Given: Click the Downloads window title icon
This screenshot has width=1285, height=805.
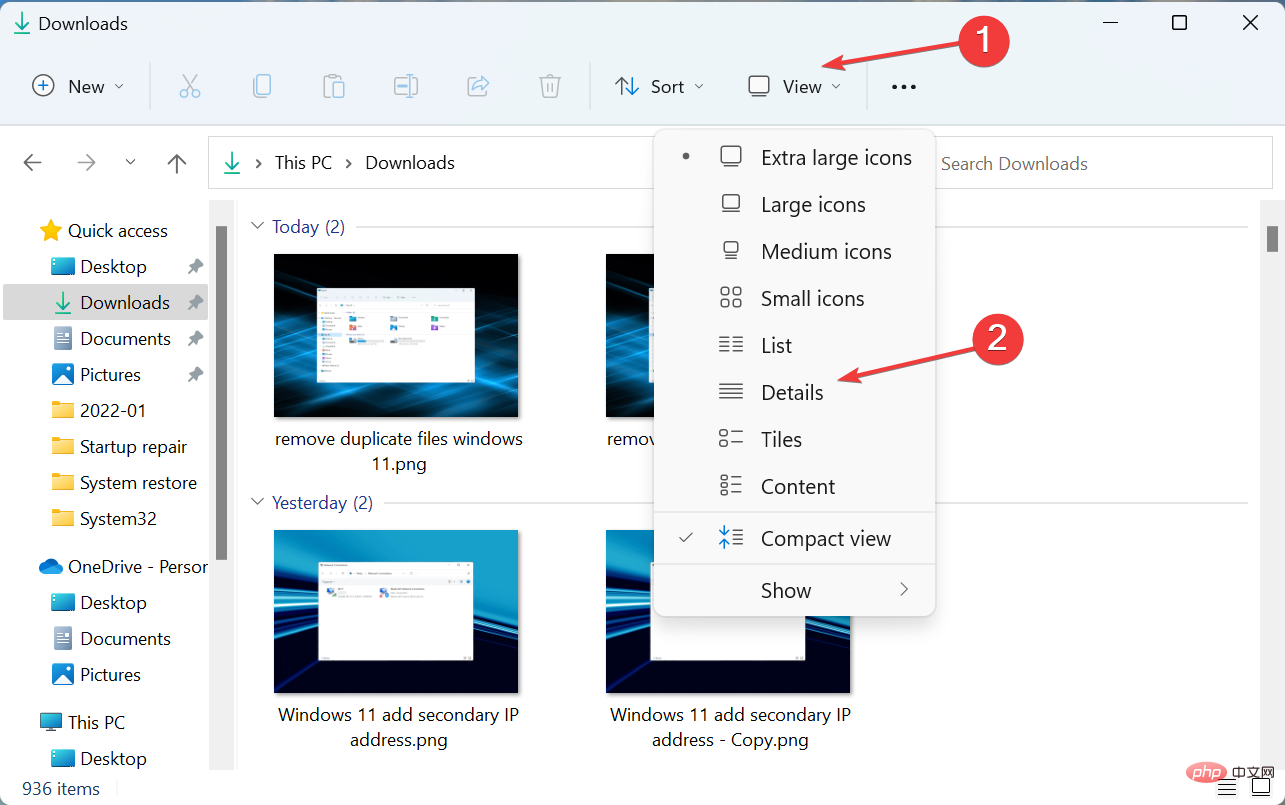Looking at the screenshot, I should pos(22,23).
